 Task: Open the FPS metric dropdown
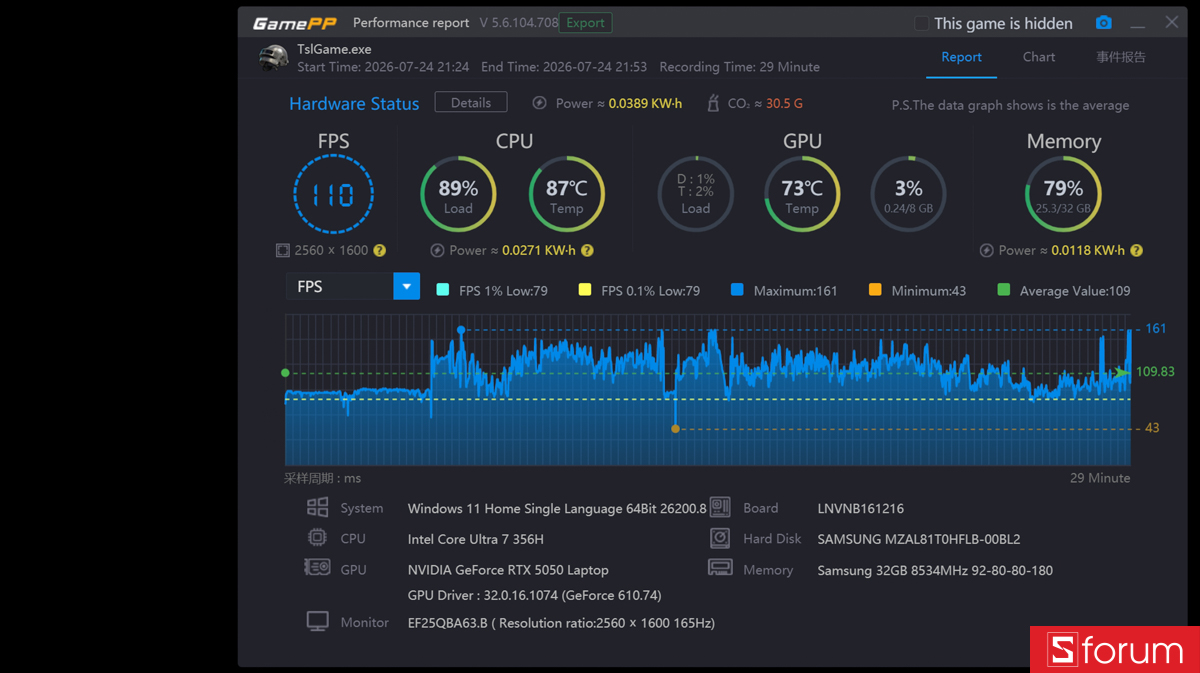point(353,287)
